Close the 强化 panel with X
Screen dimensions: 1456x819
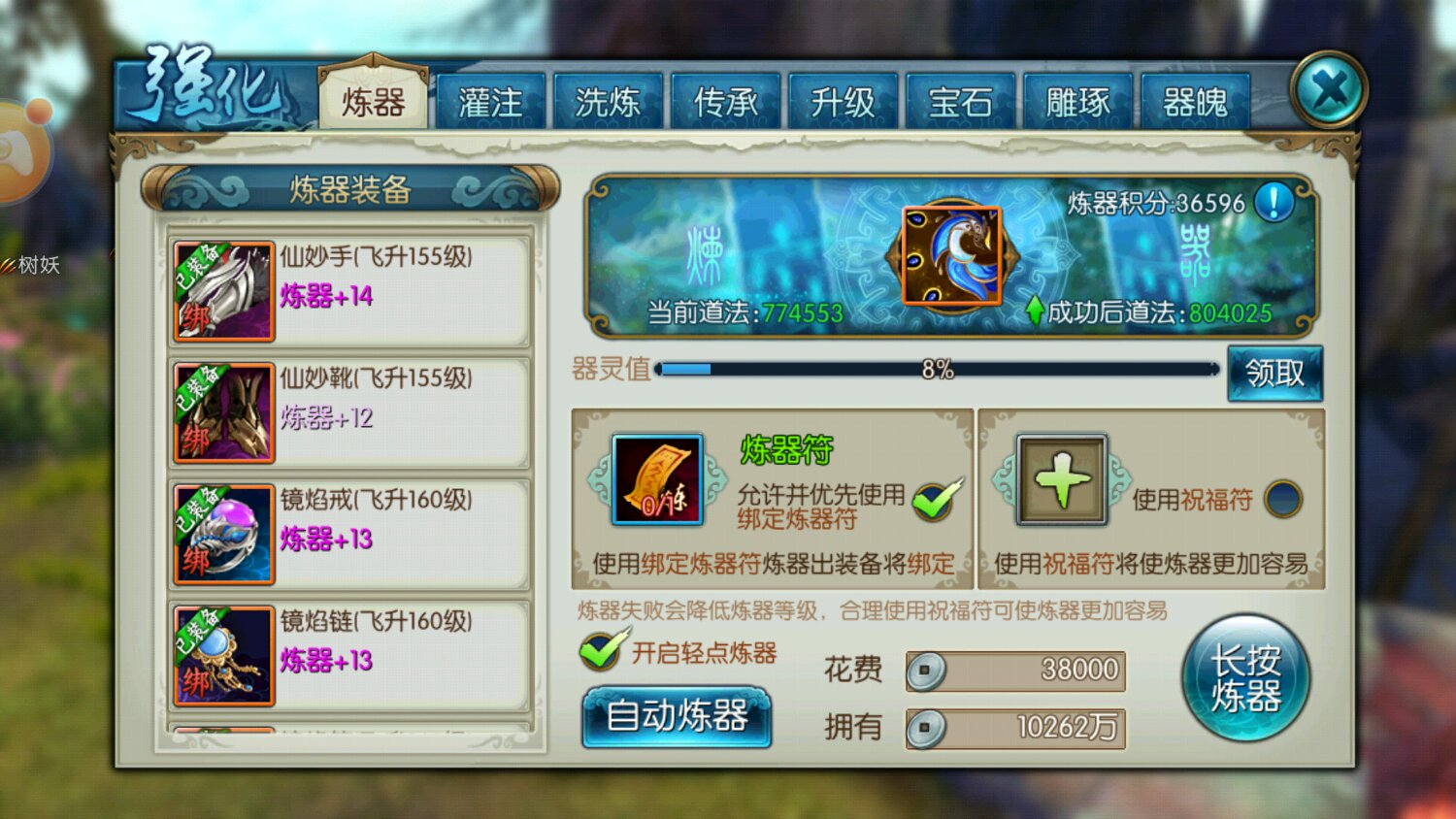(x=1329, y=90)
